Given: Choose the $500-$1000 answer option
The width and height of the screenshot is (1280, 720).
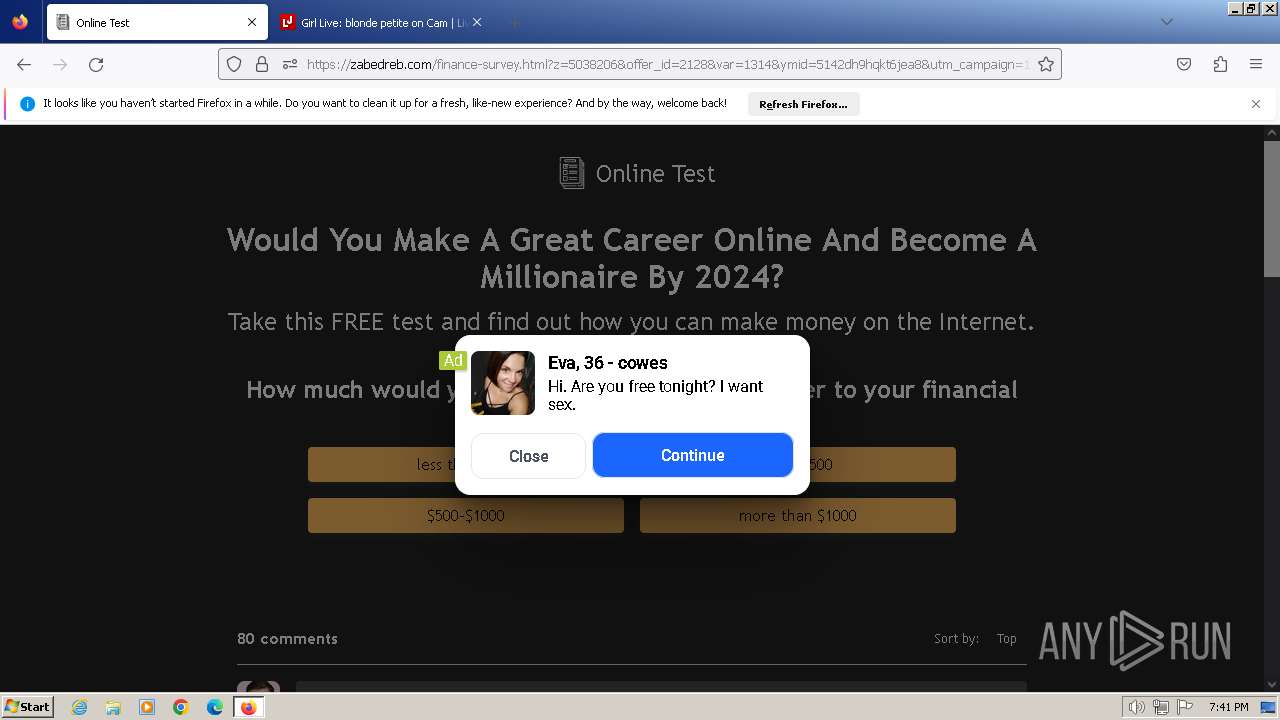Looking at the screenshot, I should (x=466, y=516).
